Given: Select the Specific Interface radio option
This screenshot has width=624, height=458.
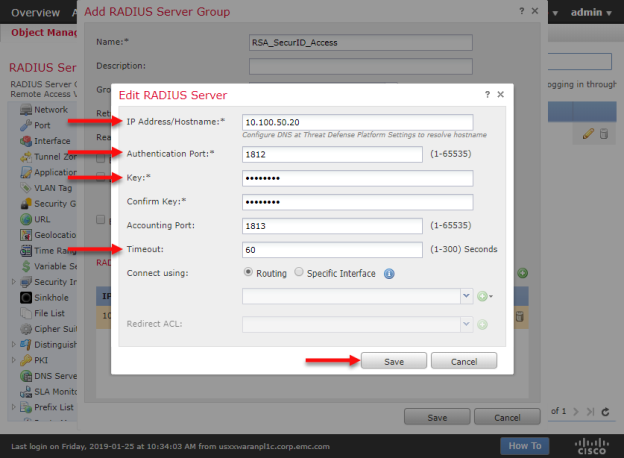Looking at the screenshot, I should [x=300, y=273].
